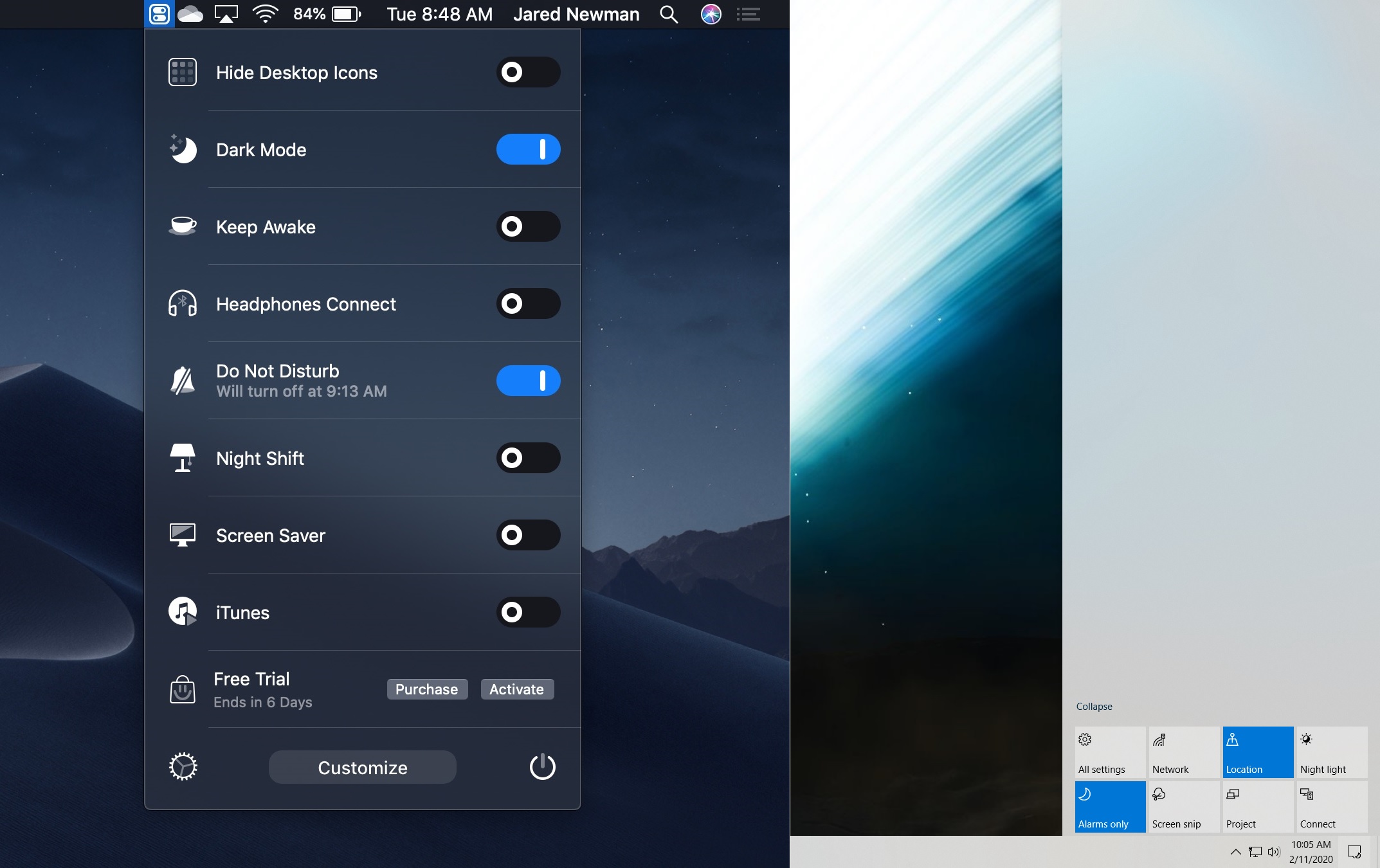Screen dimensions: 1380x868
Task: Click the Tue 8:48 AM clock menu
Action: 440,14
